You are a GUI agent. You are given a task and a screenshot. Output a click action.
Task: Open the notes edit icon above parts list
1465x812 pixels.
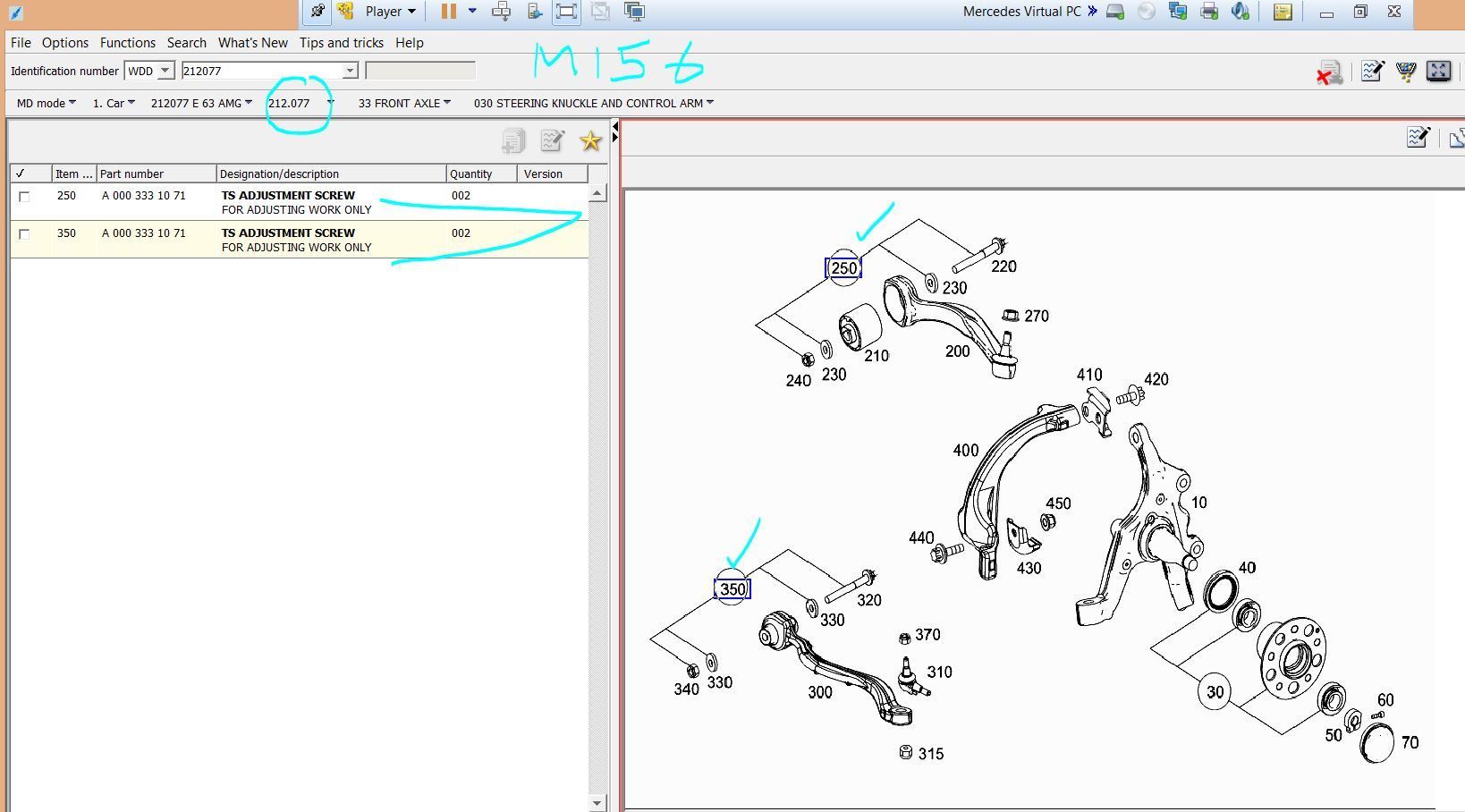[x=552, y=140]
